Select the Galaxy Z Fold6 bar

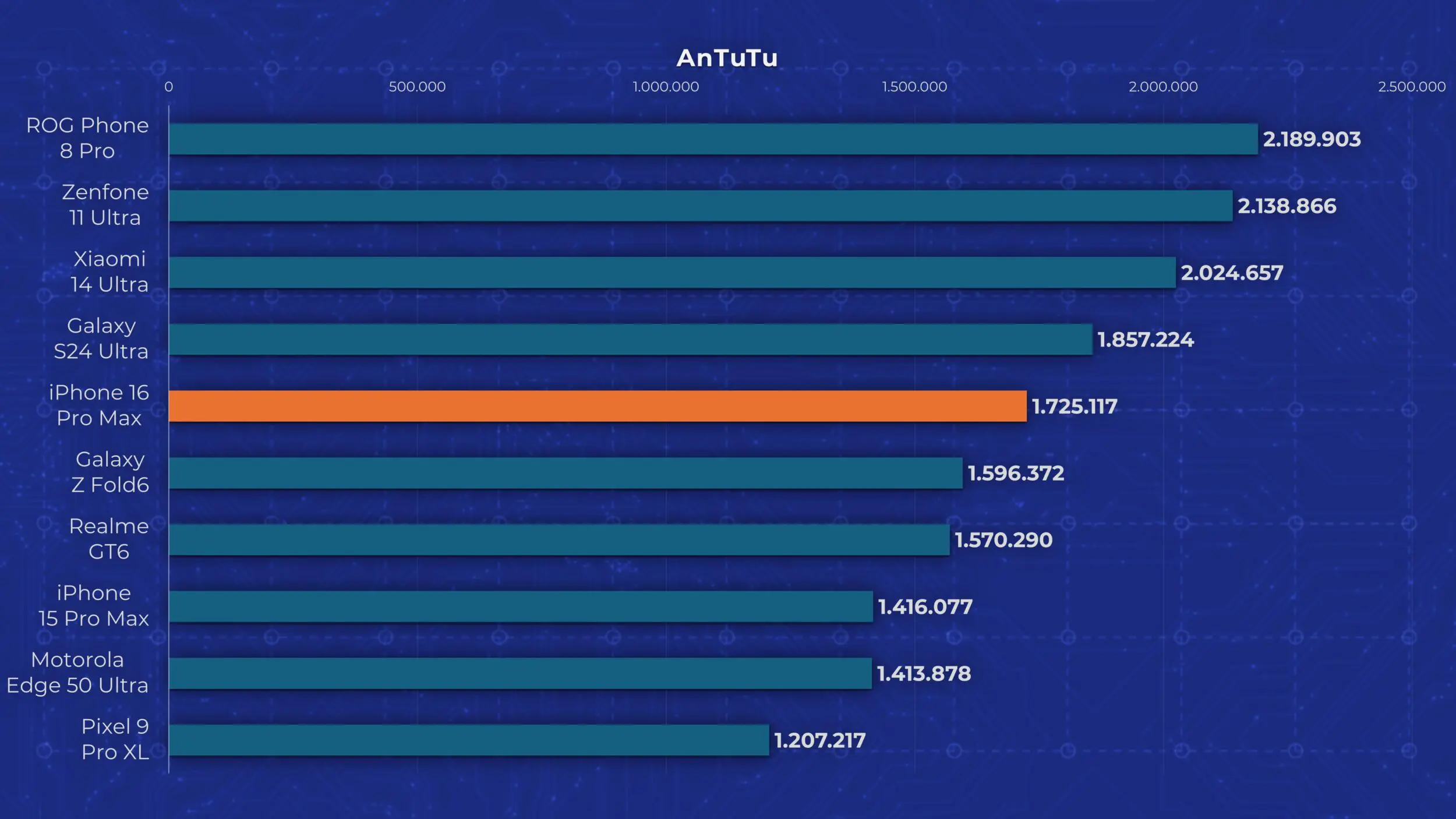click(566, 473)
